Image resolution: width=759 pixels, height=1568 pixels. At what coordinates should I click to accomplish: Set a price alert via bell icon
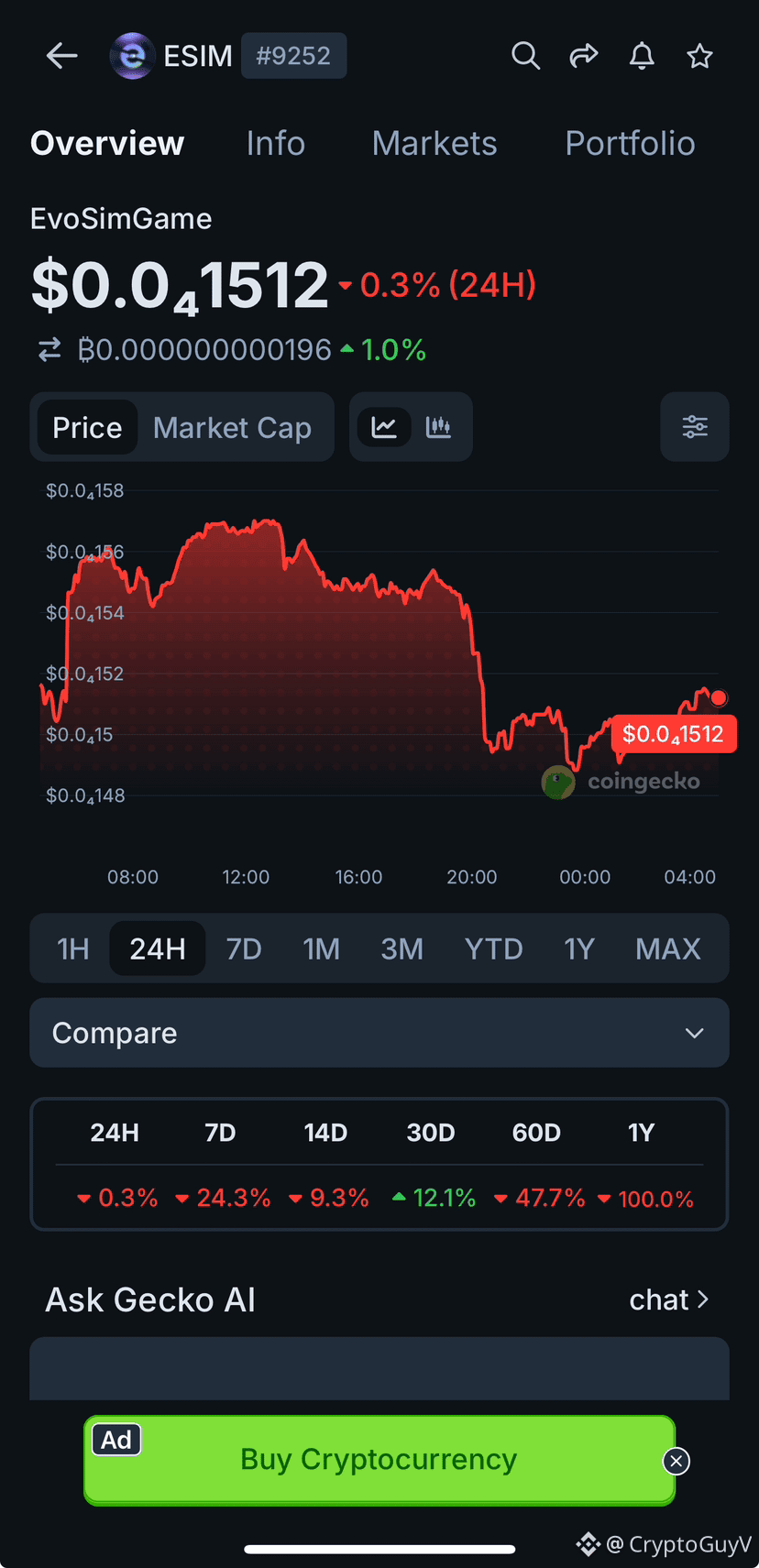(x=642, y=56)
